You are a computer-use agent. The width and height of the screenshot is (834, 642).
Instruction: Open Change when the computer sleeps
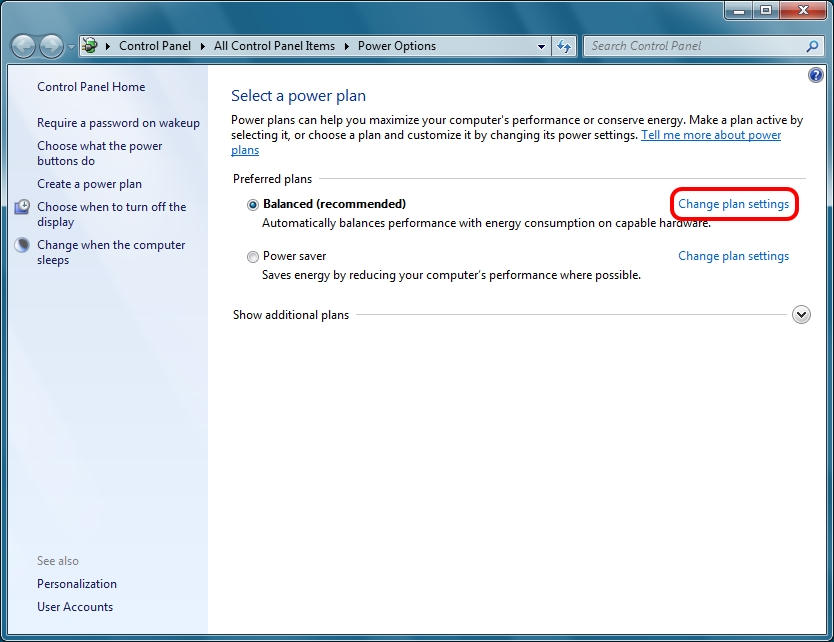coord(111,253)
